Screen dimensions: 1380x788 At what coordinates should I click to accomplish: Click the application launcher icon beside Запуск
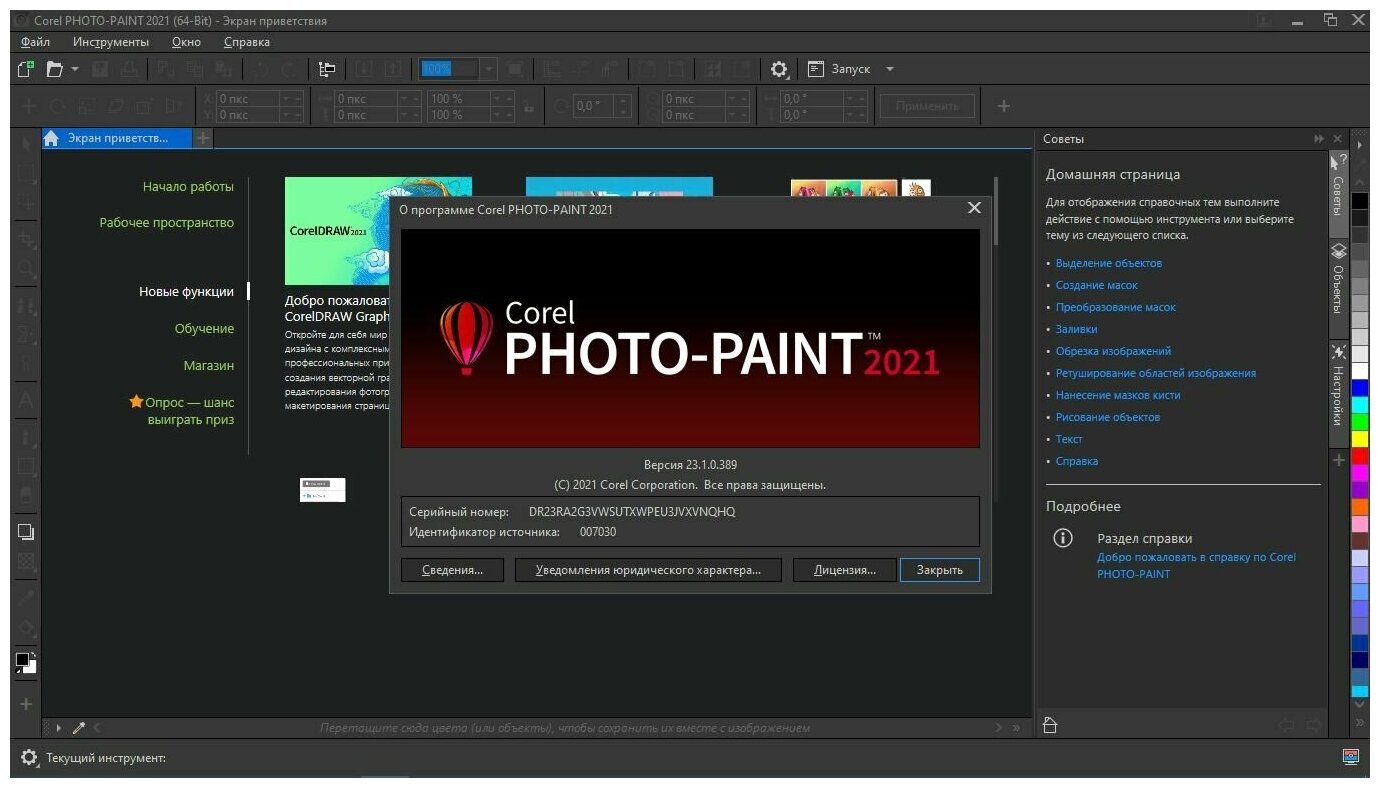[816, 69]
